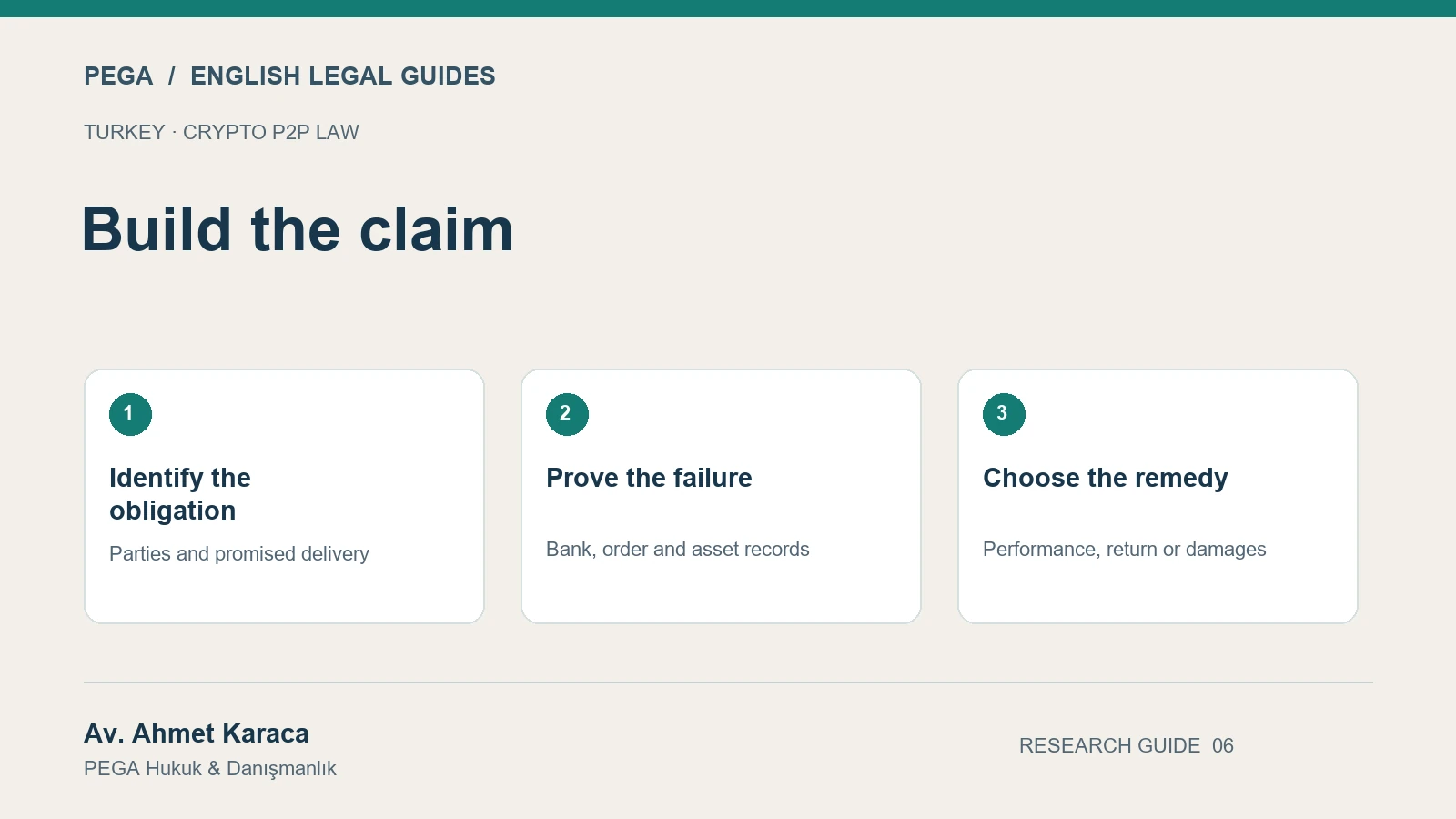The height and width of the screenshot is (819, 1456).
Task: Click the 'RESEARCH GUIDE 06' label
Action: coord(1127,745)
